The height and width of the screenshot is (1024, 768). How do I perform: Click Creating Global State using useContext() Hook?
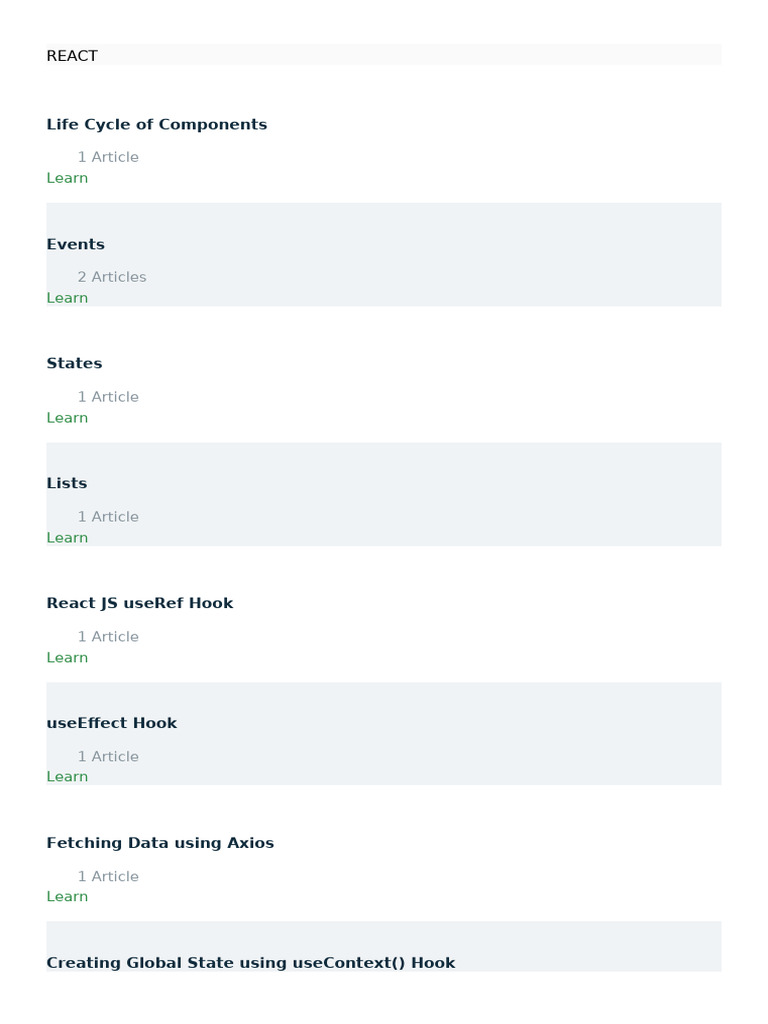click(x=251, y=963)
